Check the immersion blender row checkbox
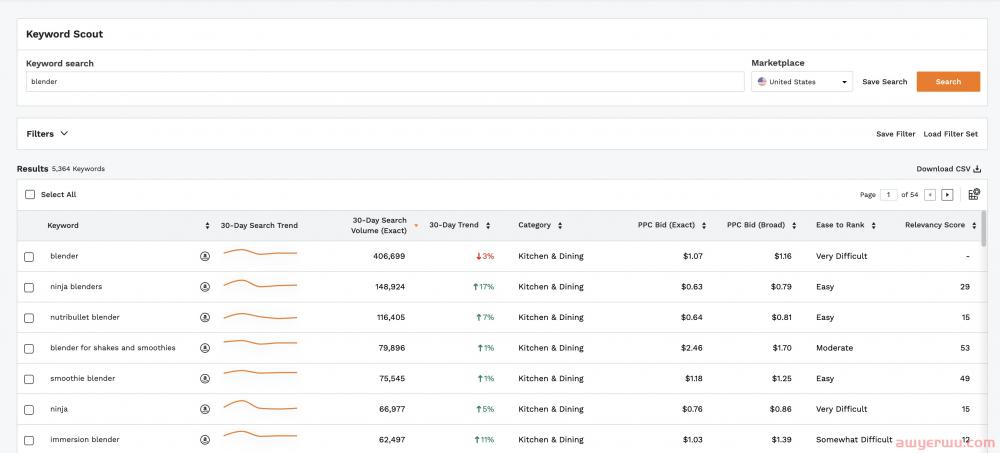Screen dimensions: 1000x453 [29, 440]
